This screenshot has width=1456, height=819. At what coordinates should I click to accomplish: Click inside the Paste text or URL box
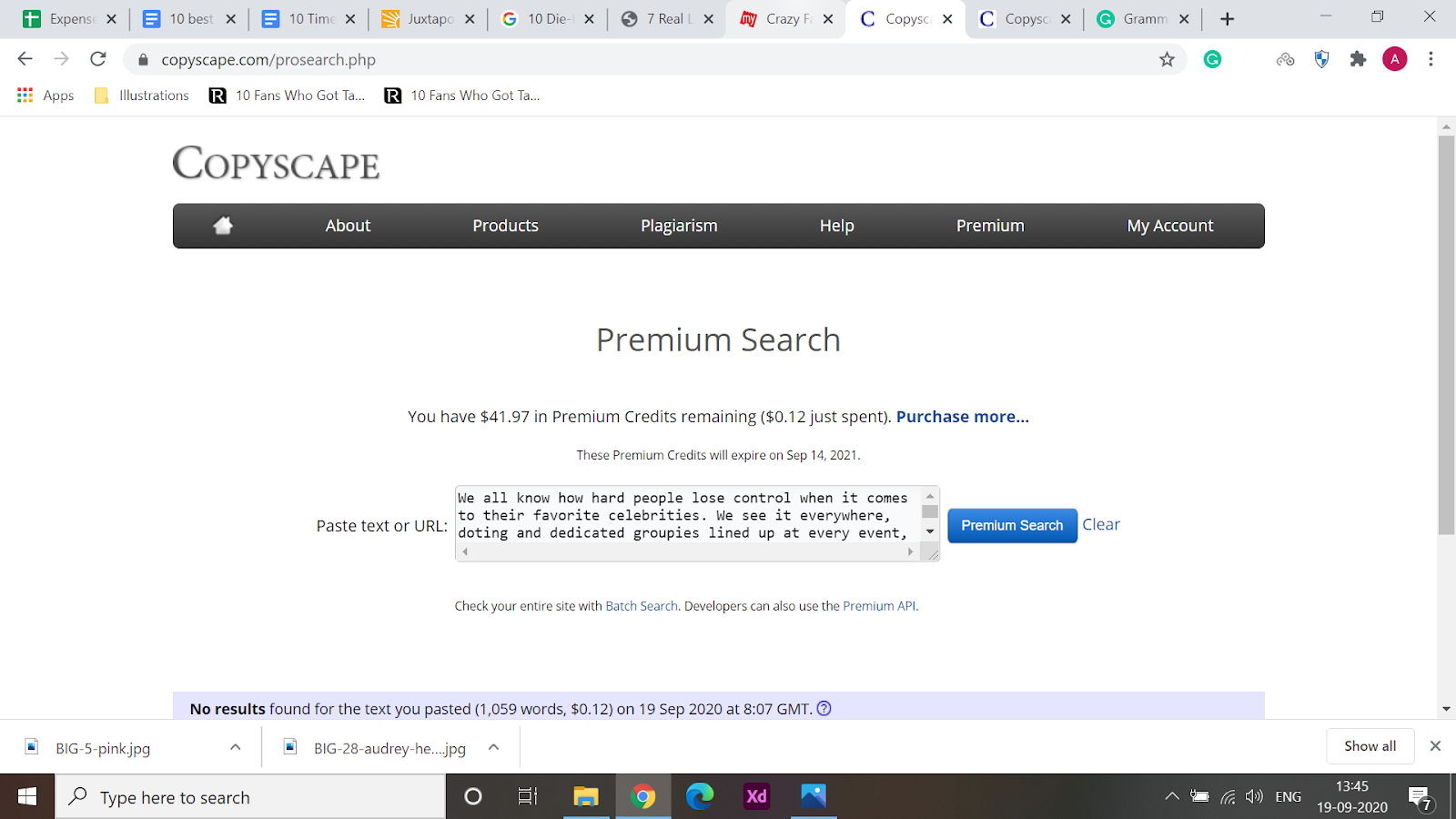(x=689, y=515)
